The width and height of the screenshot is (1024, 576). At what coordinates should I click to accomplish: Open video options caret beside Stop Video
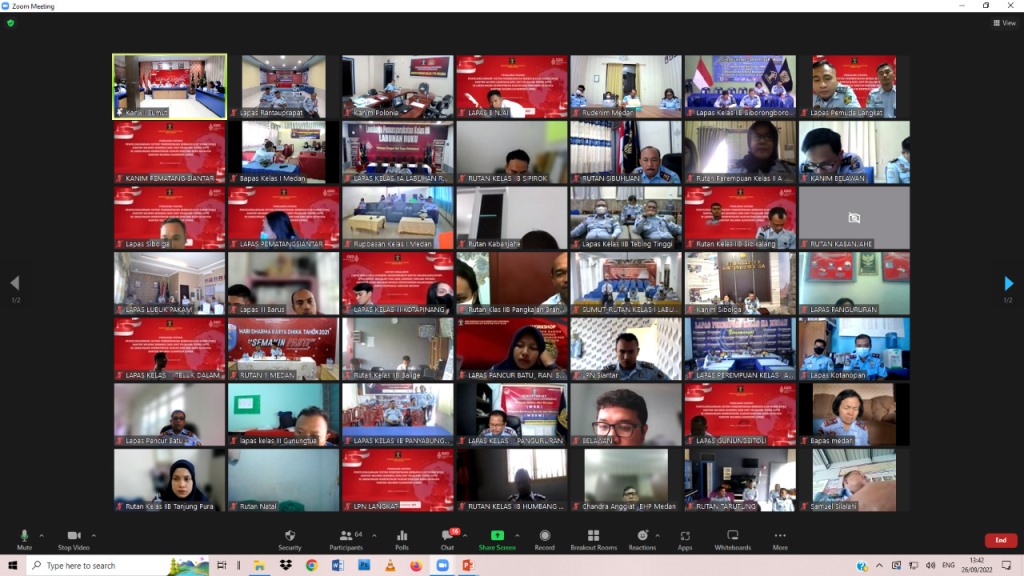coord(94,535)
